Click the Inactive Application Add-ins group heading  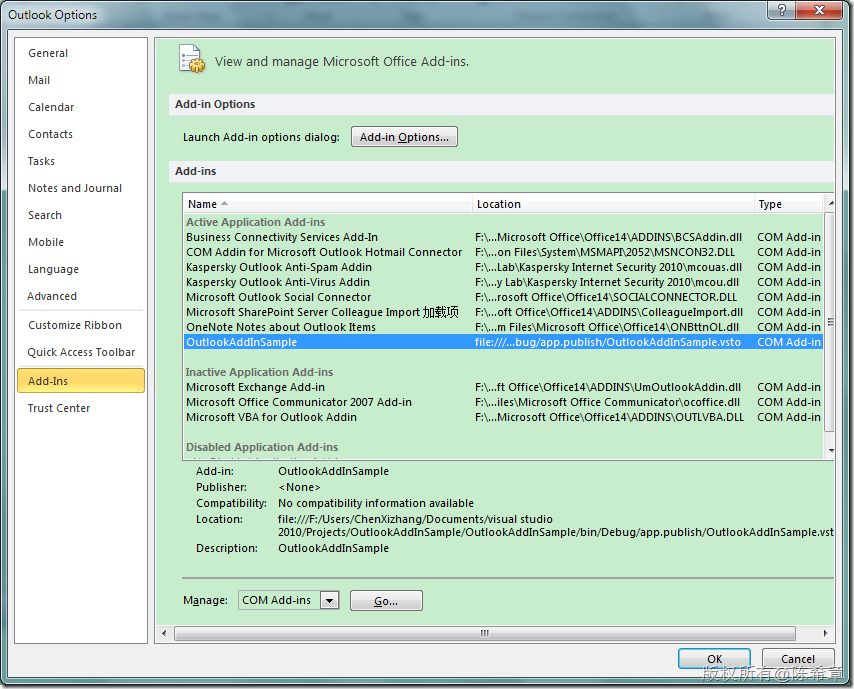[x=259, y=372]
